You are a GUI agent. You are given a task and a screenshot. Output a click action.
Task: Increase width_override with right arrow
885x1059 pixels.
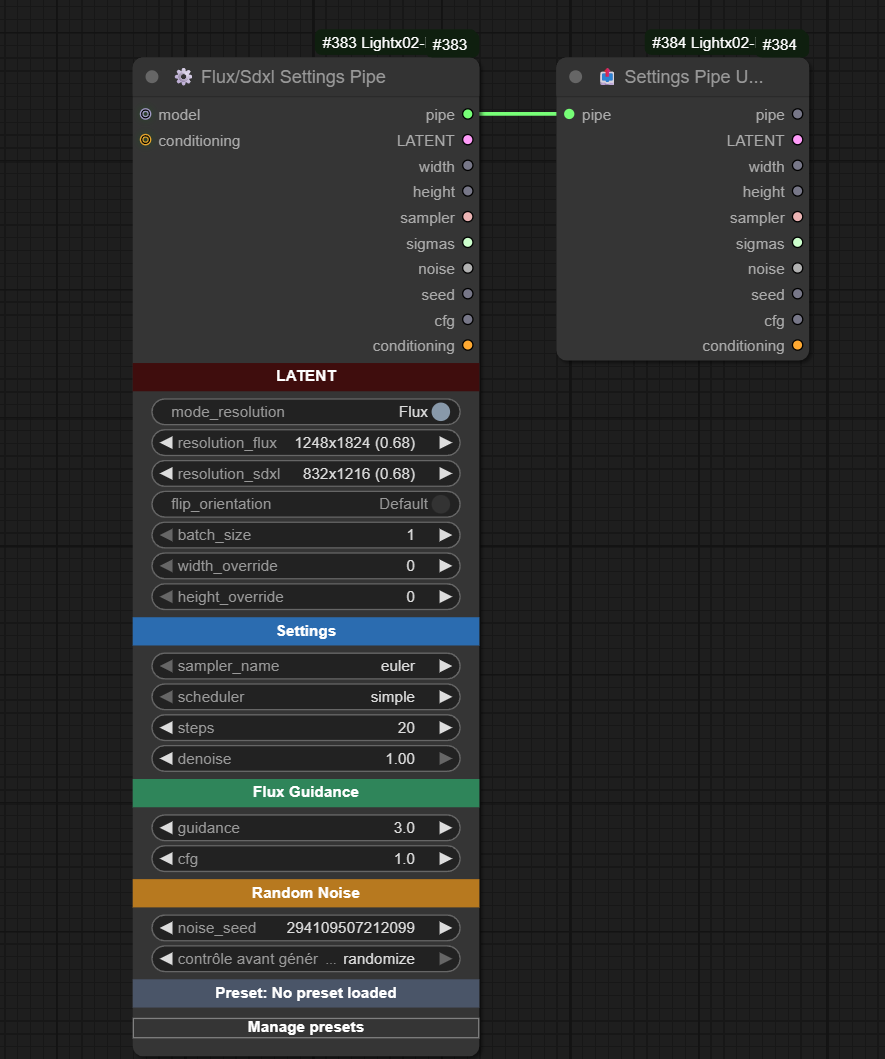[x=445, y=566]
